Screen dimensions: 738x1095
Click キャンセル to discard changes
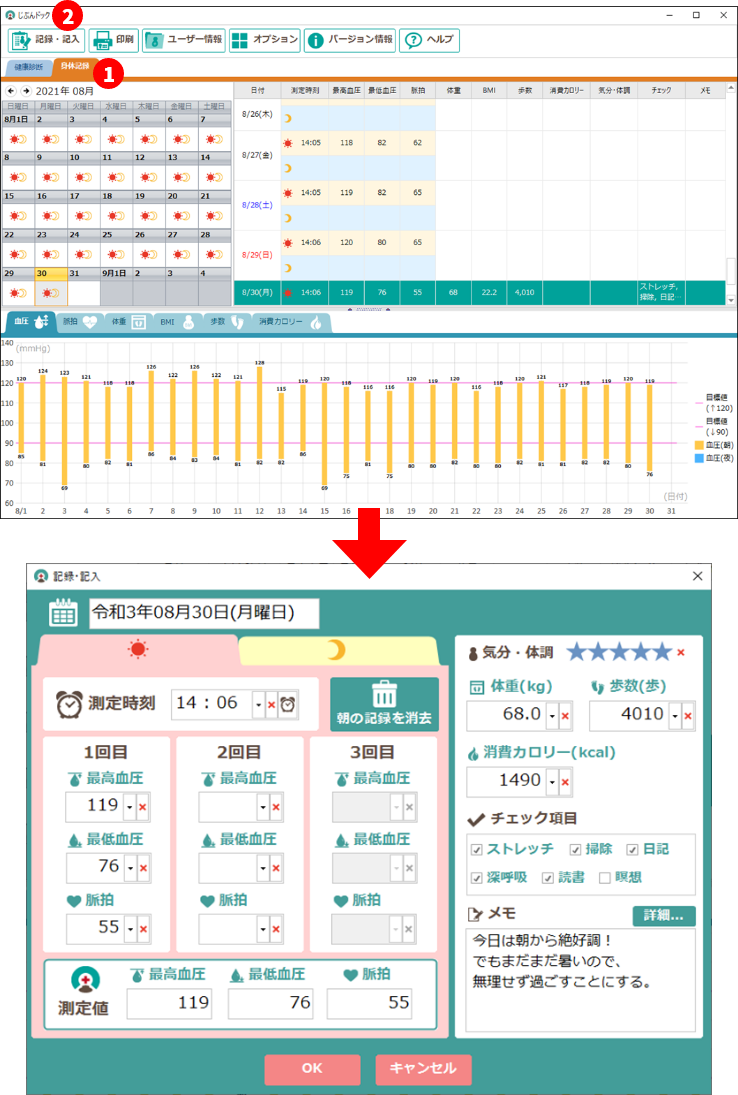[x=423, y=1068]
